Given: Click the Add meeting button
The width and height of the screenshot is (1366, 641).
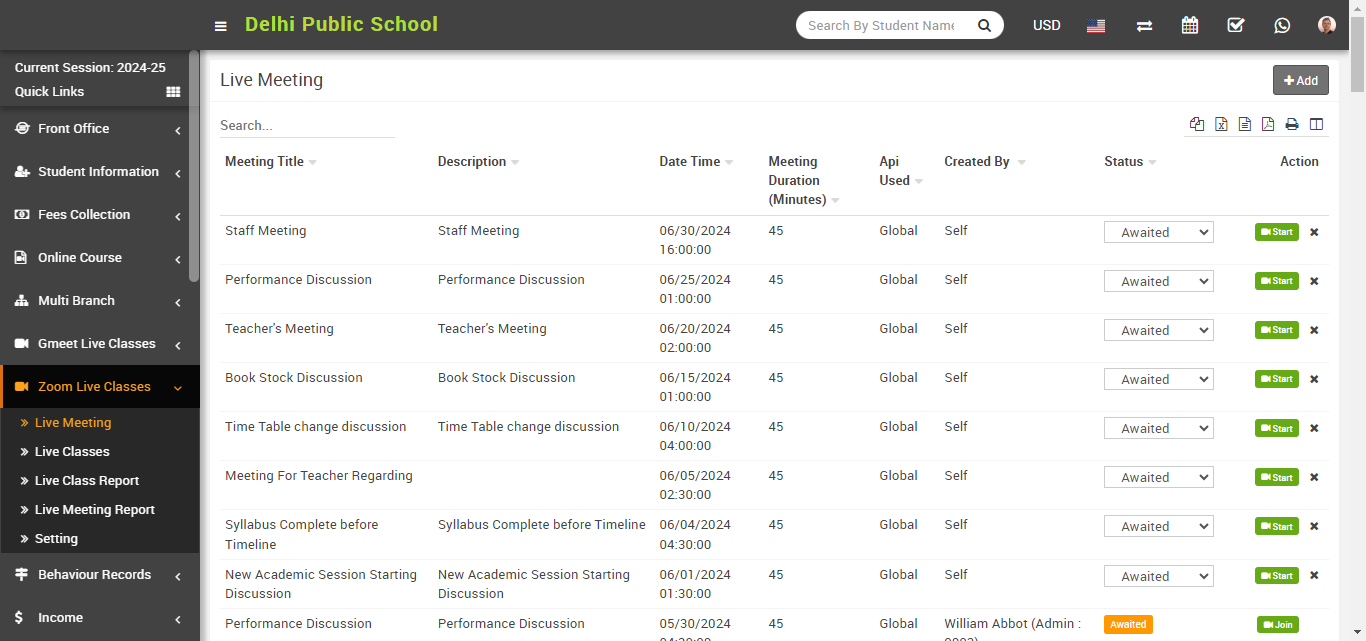Looking at the screenshot, I should pos(1300,81).
